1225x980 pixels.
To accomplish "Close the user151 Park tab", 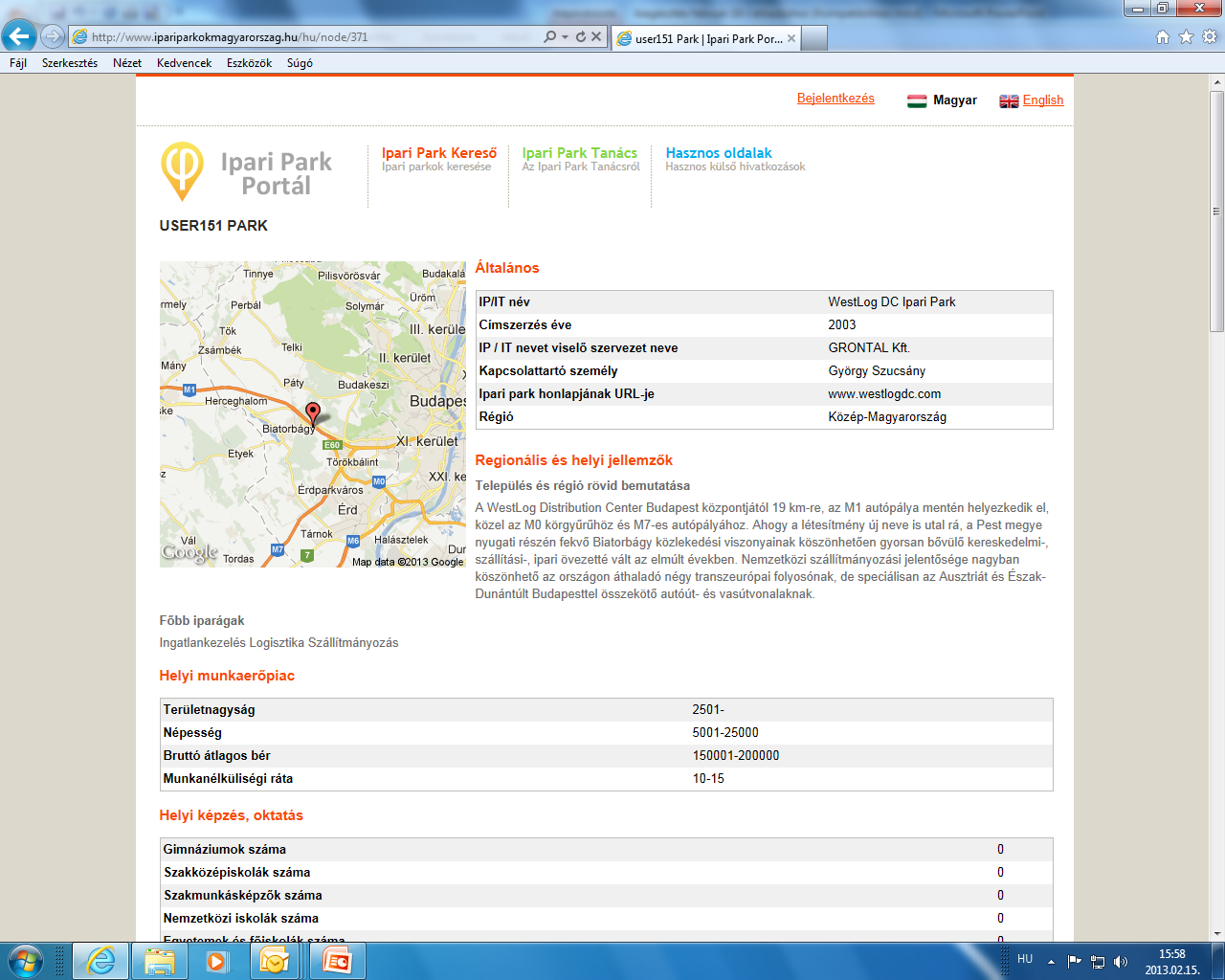I will 791,38.
